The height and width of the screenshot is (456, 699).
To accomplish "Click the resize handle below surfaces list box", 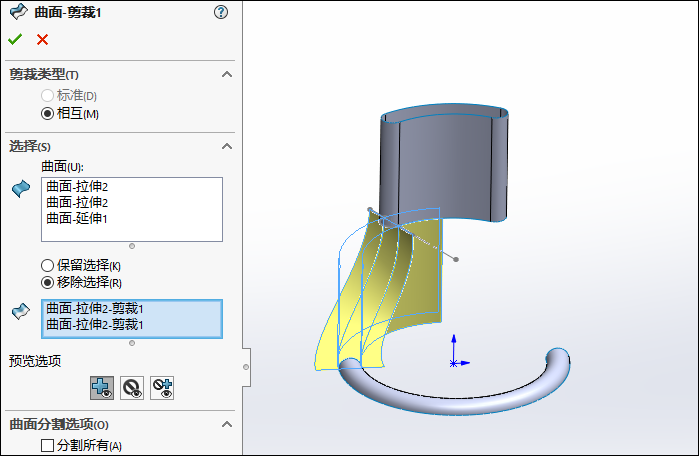I will click(x=132, y=246).
